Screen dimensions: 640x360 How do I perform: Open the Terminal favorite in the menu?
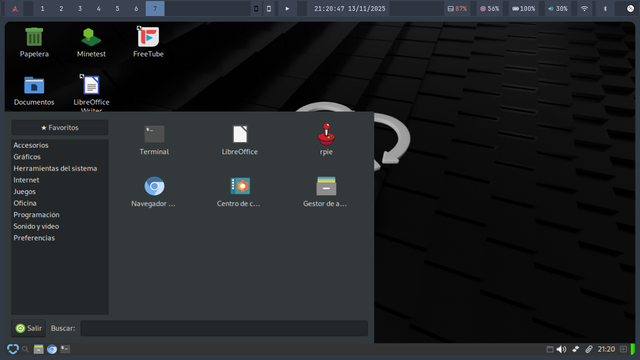coord(154,140)
